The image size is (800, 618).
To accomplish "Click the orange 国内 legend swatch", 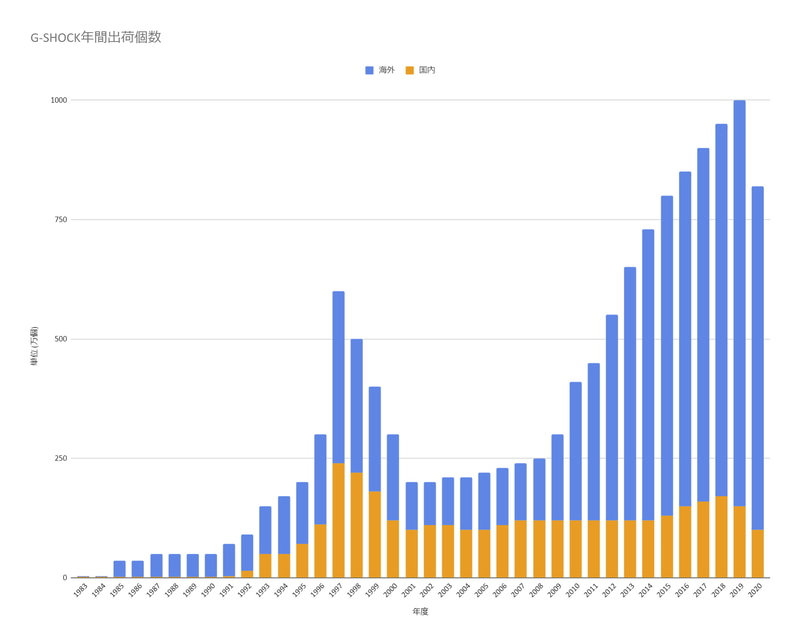I will 410,70.
